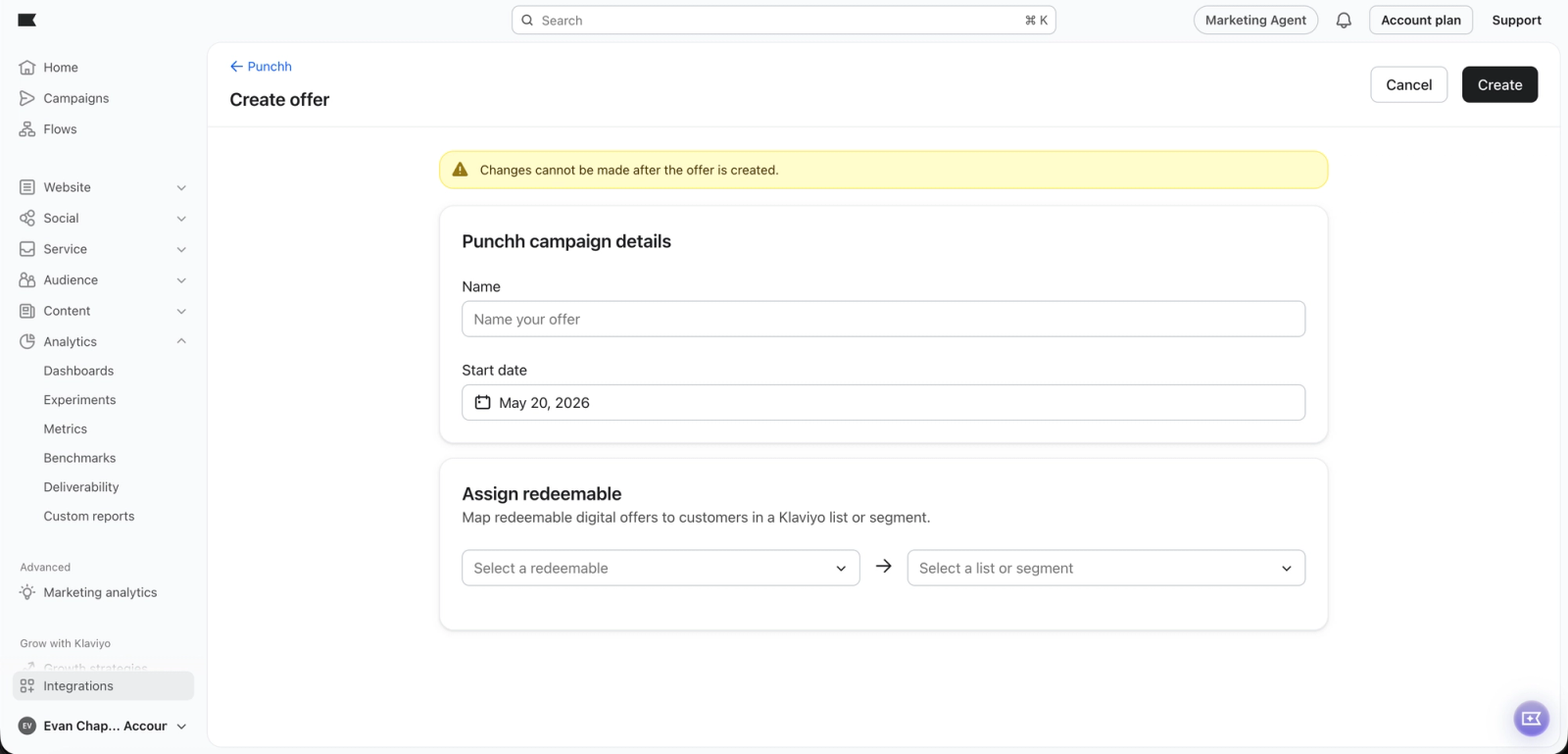Click the calendar icon in Start date

pyautogui.click(x=483, y=402)
